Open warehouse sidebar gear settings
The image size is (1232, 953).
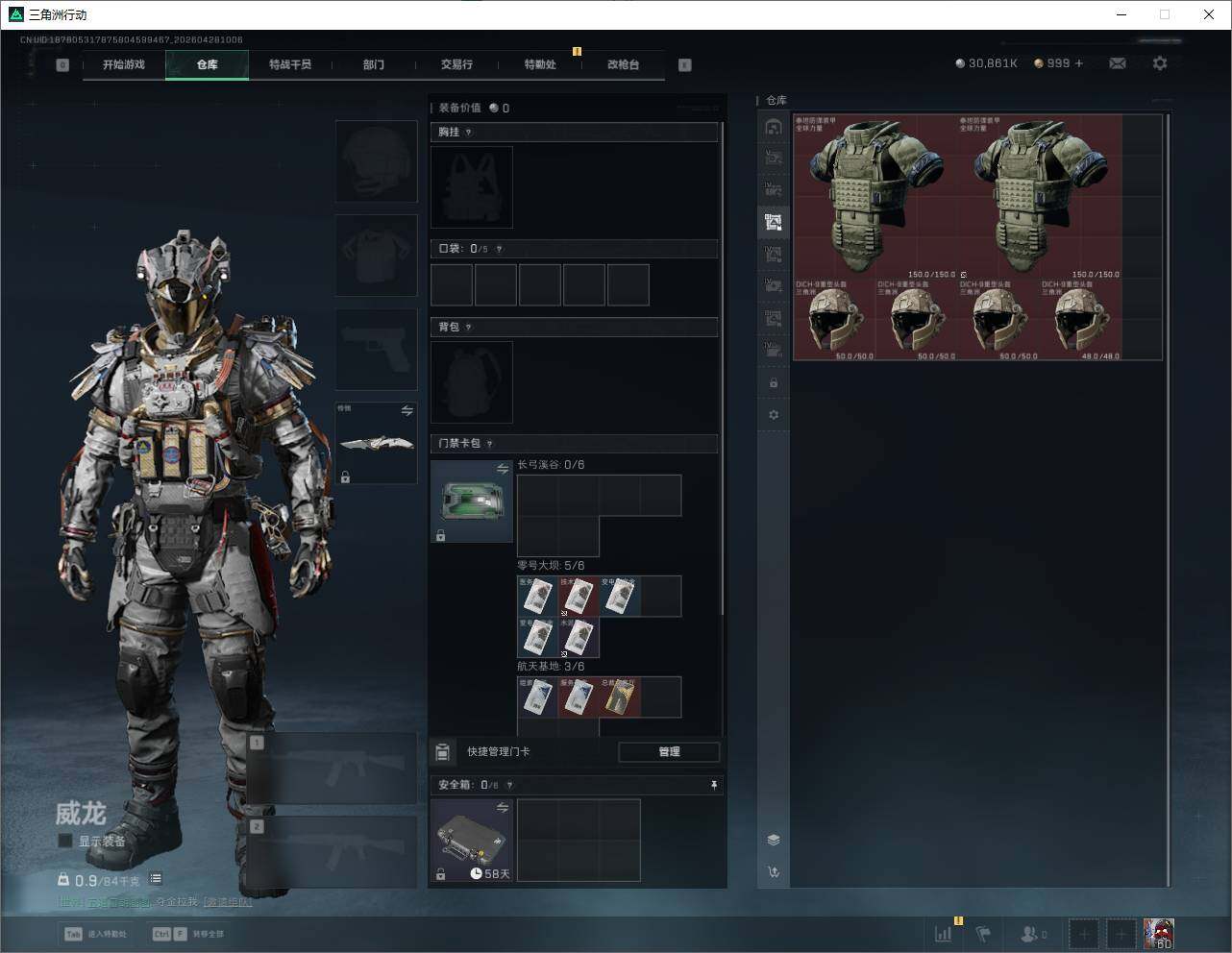click(x=774, y=415)
